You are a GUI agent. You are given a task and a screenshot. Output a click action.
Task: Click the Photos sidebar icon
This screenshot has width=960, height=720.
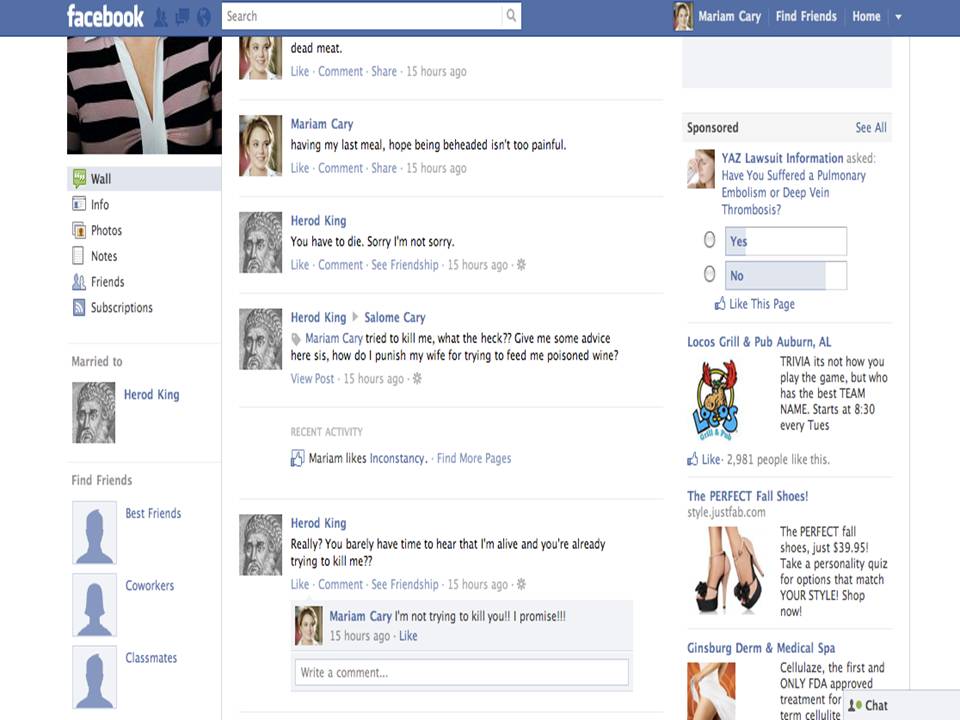[x=79, y=230]
